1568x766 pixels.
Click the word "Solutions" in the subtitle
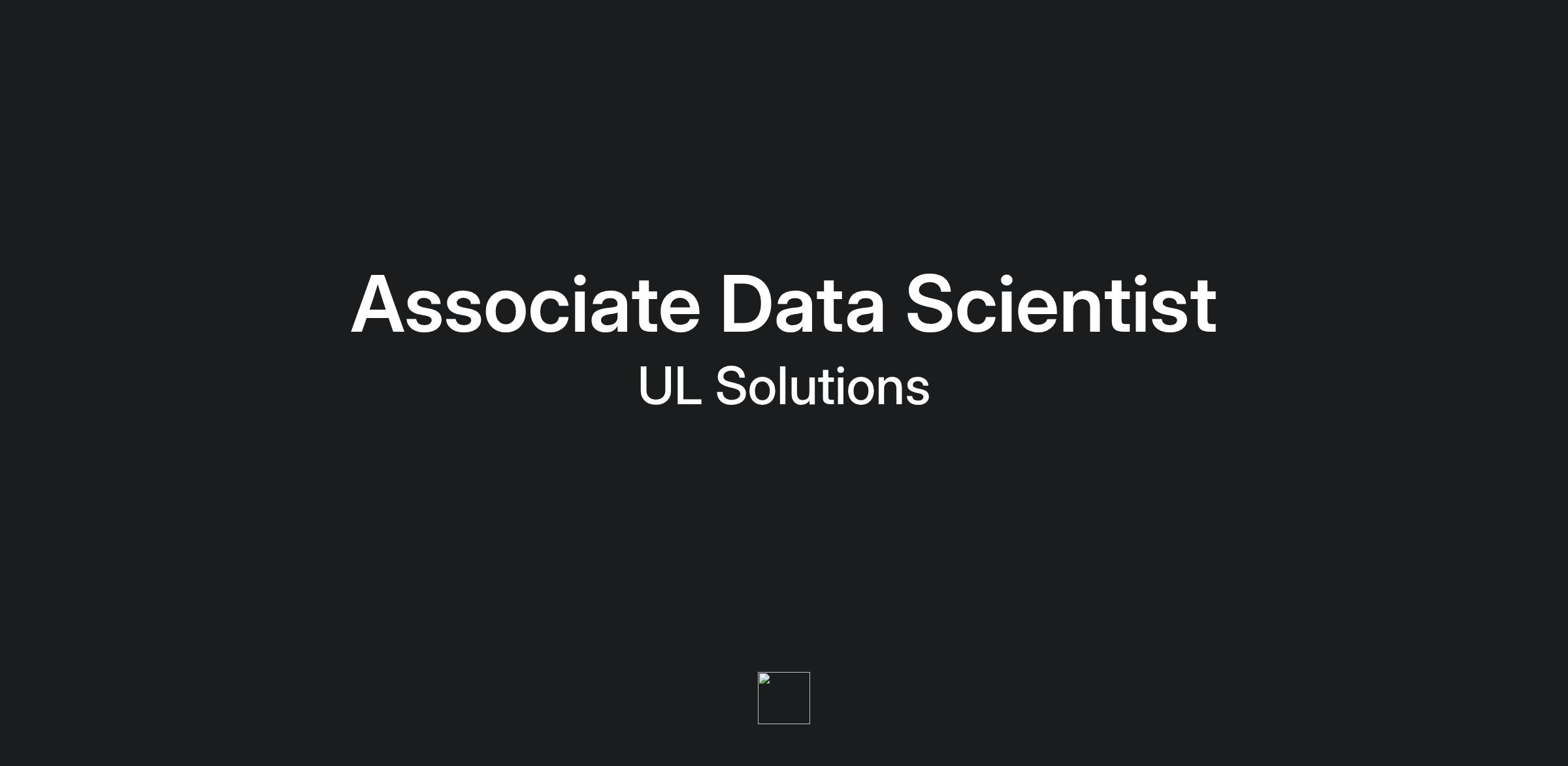[x=822, y=387]
